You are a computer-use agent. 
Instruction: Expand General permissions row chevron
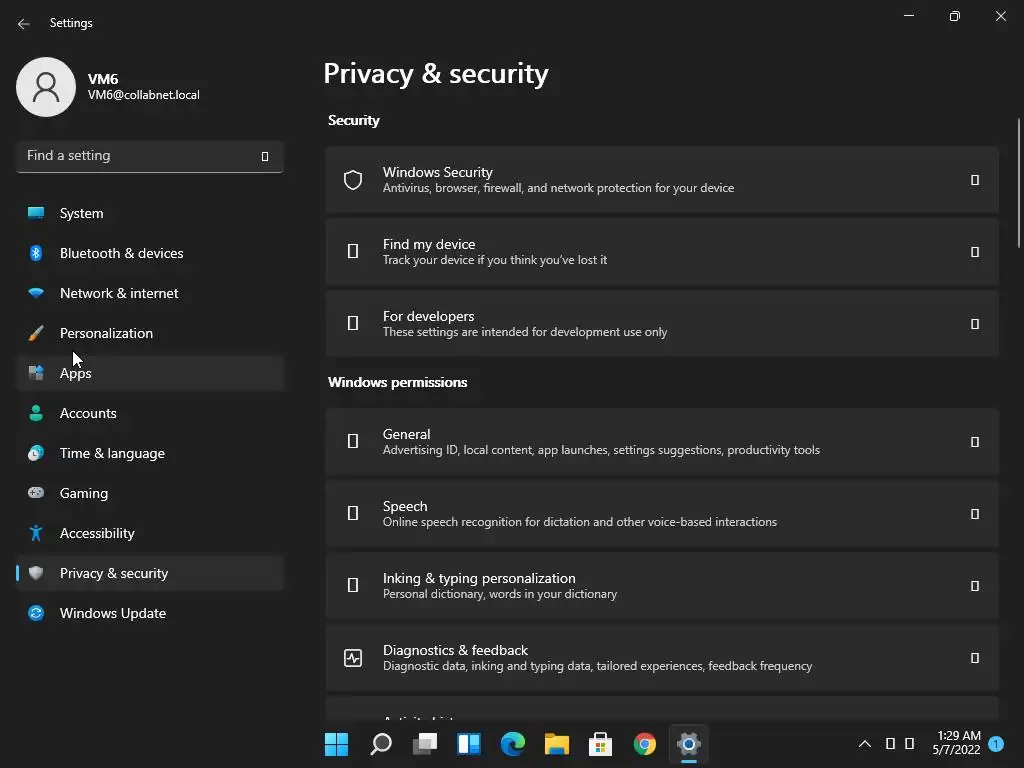(x=974, y=441)
